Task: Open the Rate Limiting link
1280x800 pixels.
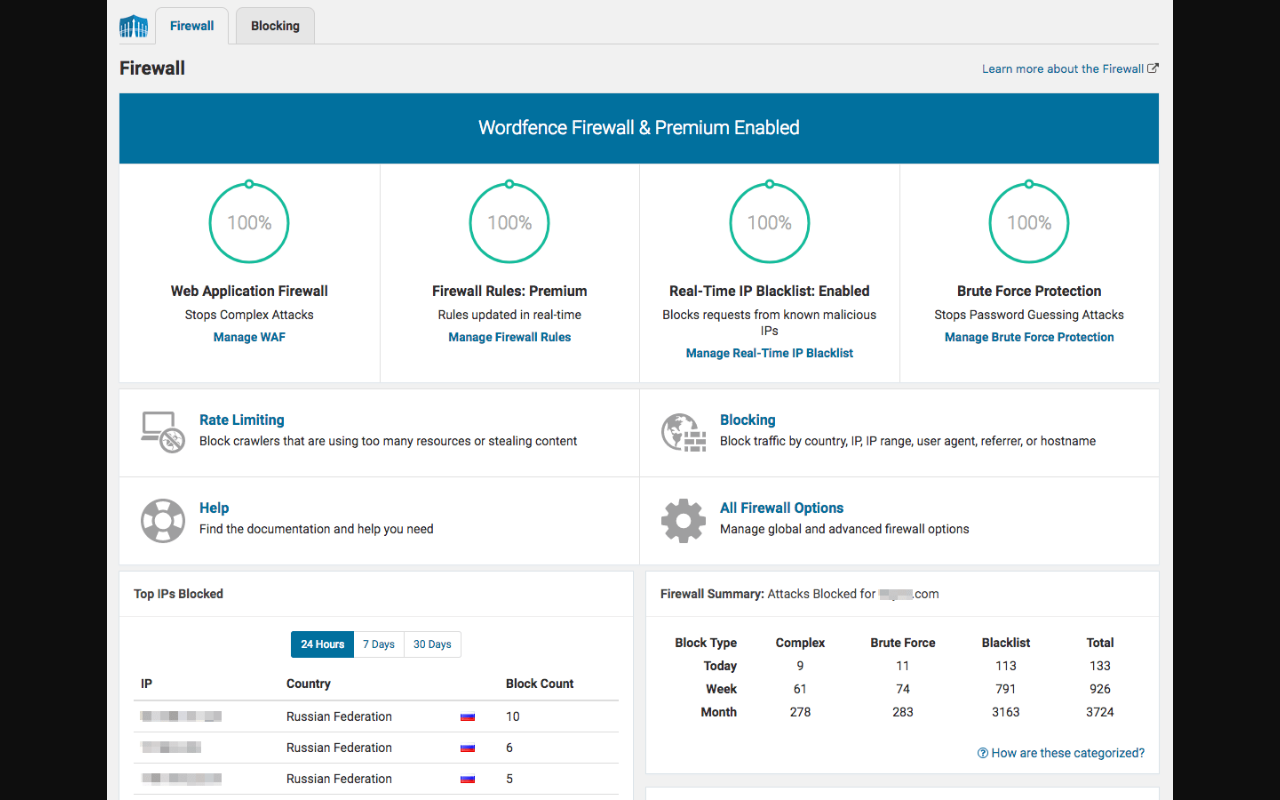Action: tap(242, 420)
